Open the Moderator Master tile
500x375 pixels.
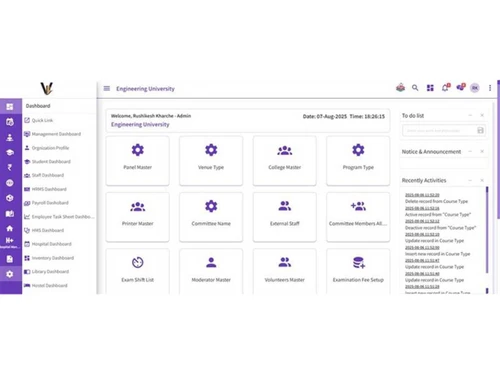(x=211, y=271)
